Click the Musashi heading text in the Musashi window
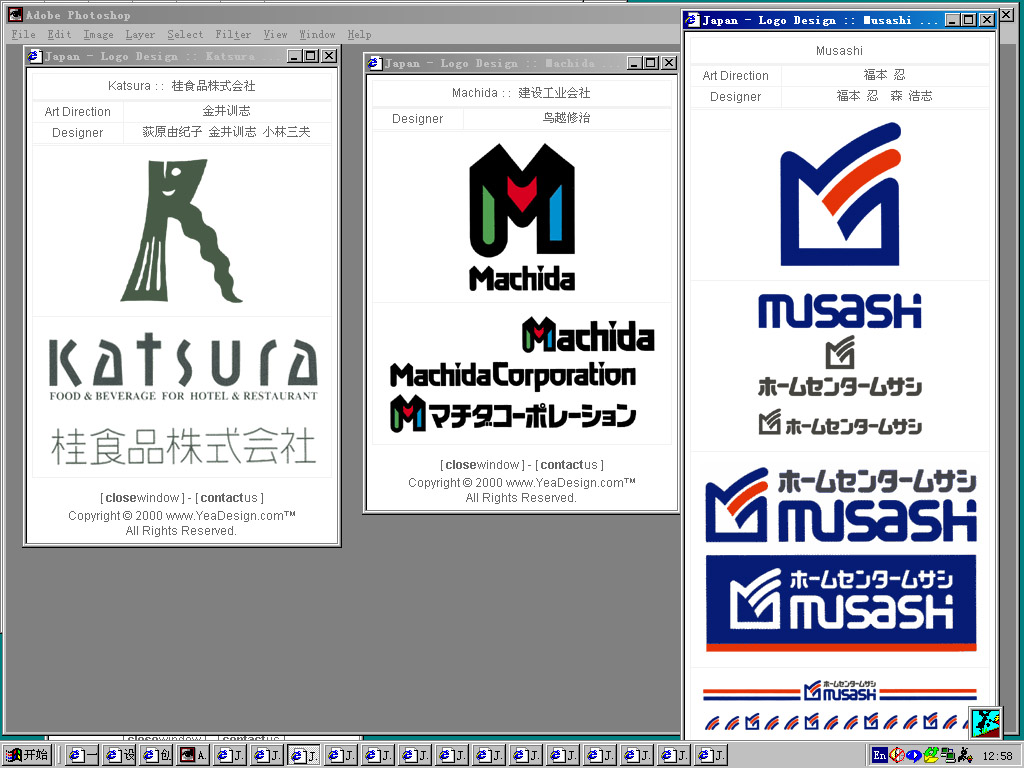Image resolution: width=1024 pixels, height=768 pixels. tap(839, 51)
